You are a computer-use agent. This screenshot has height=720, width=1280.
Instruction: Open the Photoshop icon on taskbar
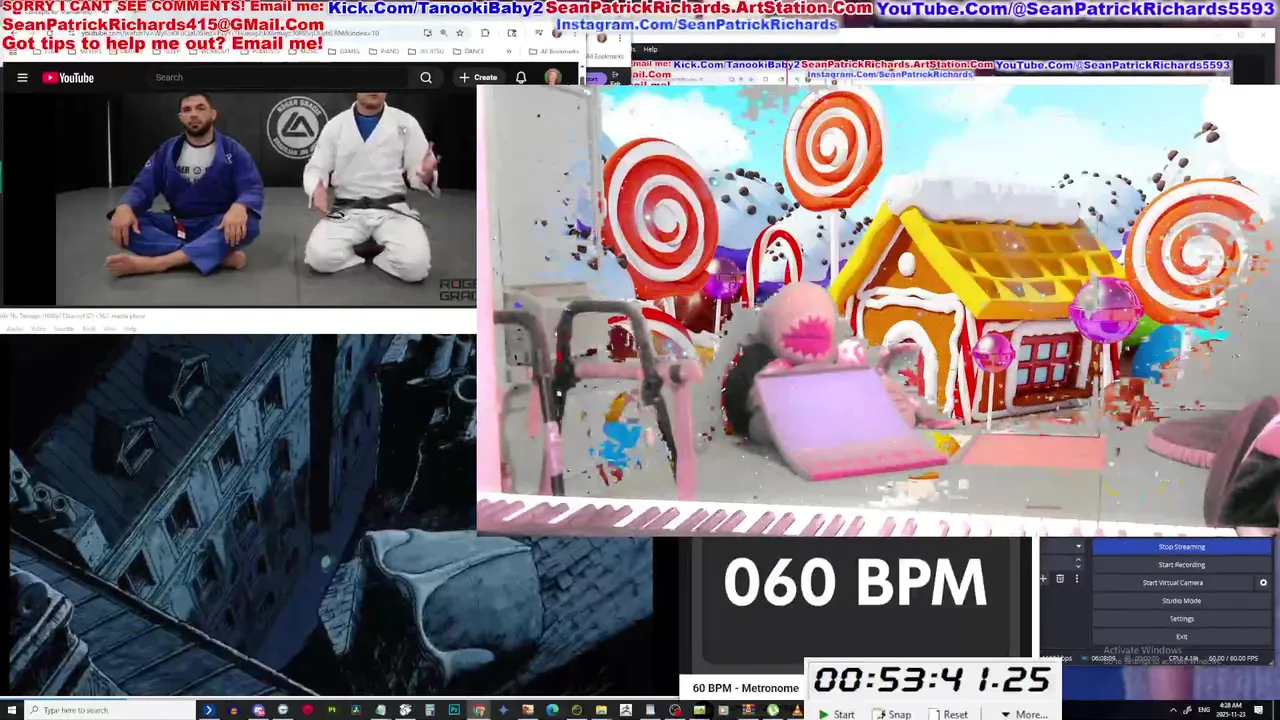[x=454, y=710]
